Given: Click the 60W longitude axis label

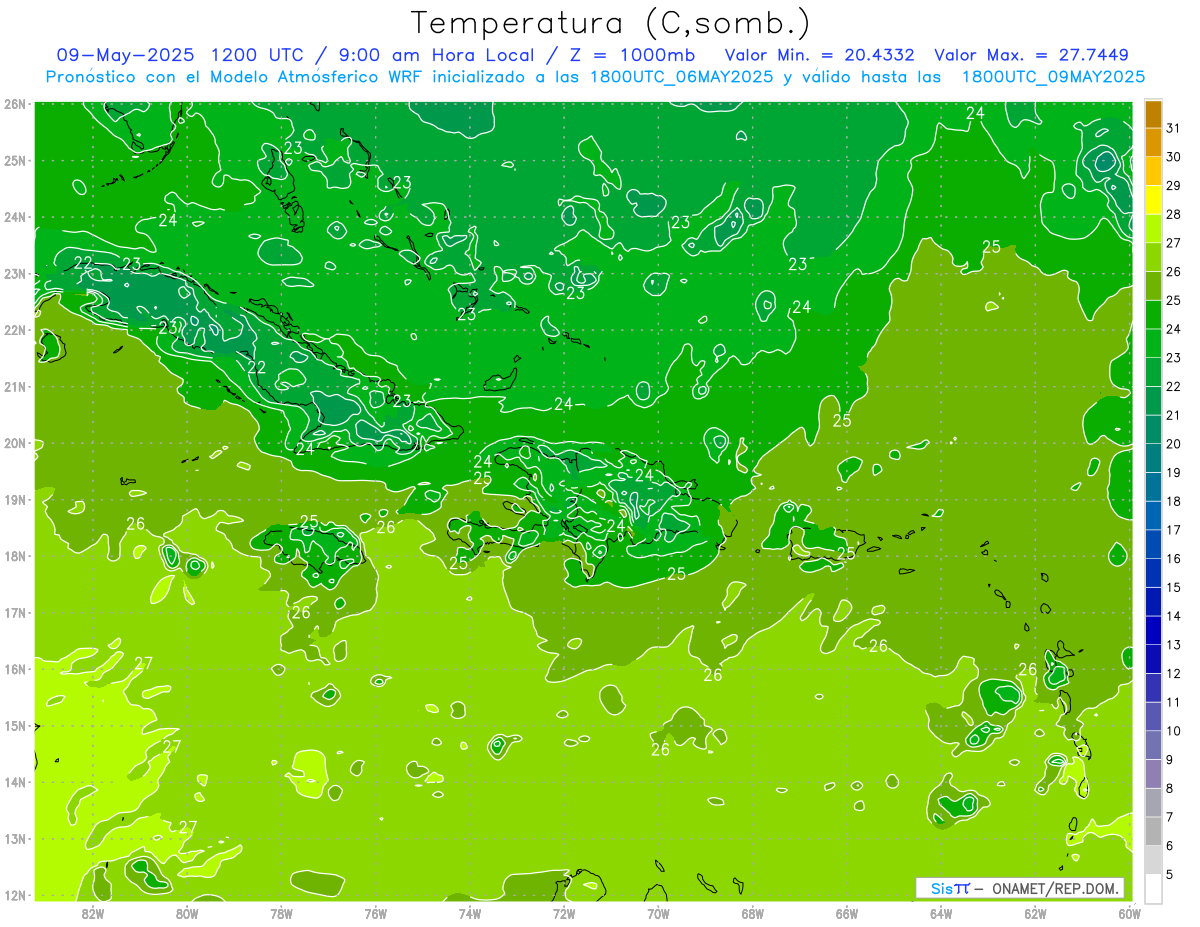Looking at the screenshot, I should pyautogui.click(x=1129, y=913).
